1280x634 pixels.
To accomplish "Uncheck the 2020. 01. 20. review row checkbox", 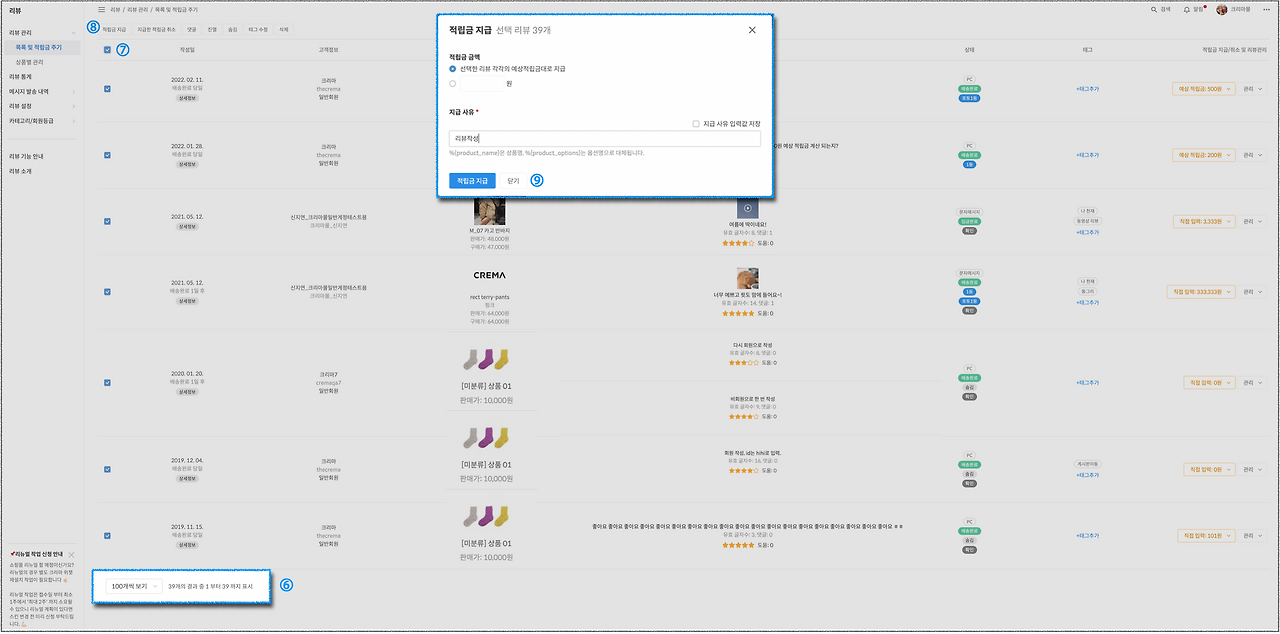I will [x=107, y=382].
